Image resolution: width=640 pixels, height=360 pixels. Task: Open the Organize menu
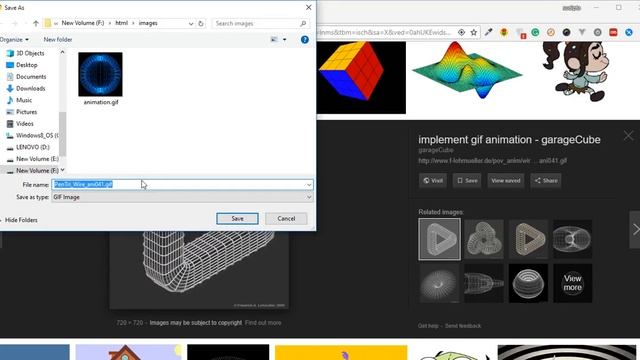[14, 40]
